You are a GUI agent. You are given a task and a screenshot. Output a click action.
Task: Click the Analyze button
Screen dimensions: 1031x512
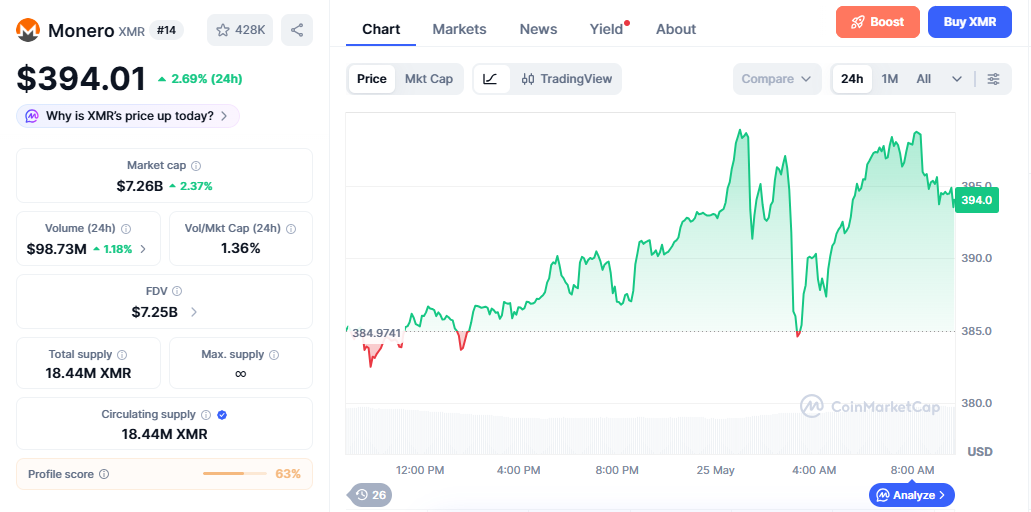pyautogui.click(x=911, y=495)
